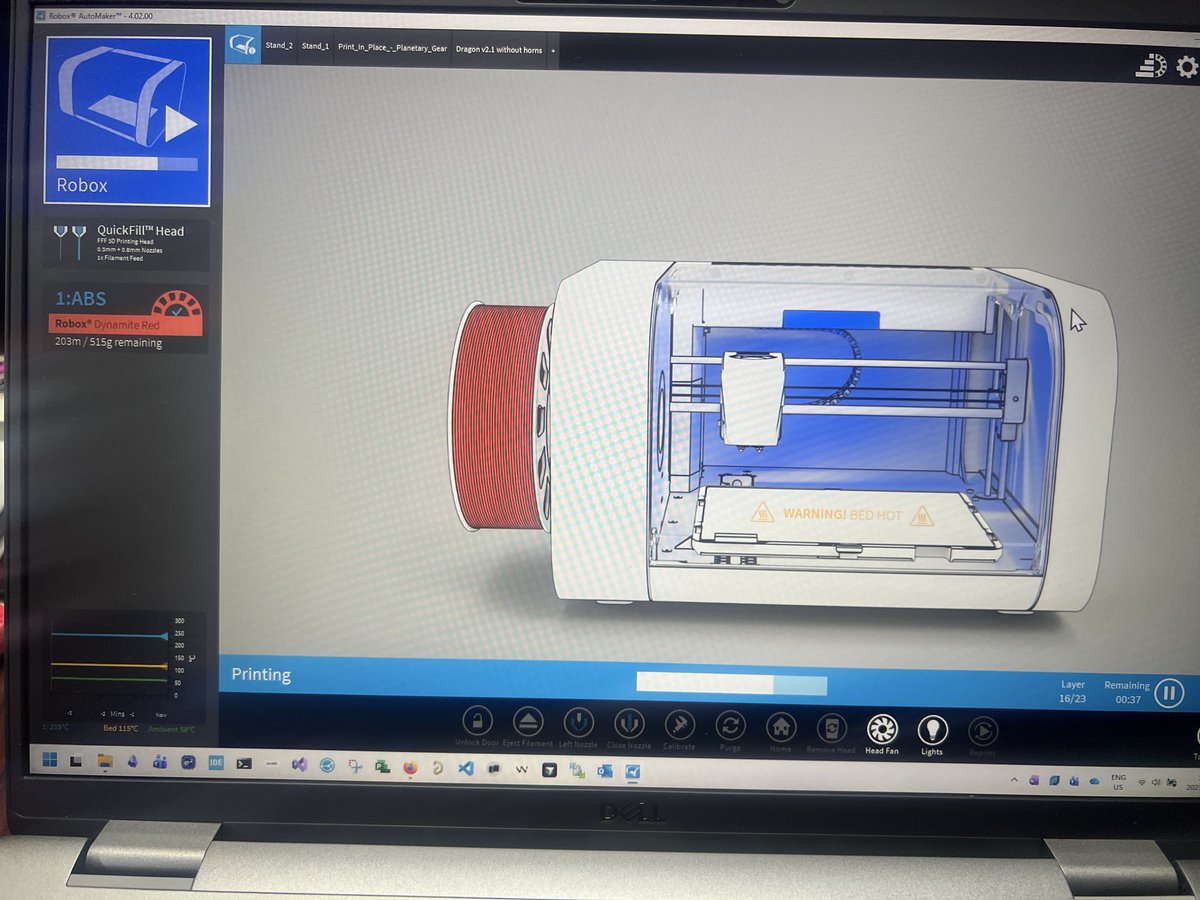This screenshot has width=1200, height=900.
Task: Open the library icon beside the gear
Action: coord(1151,66)
